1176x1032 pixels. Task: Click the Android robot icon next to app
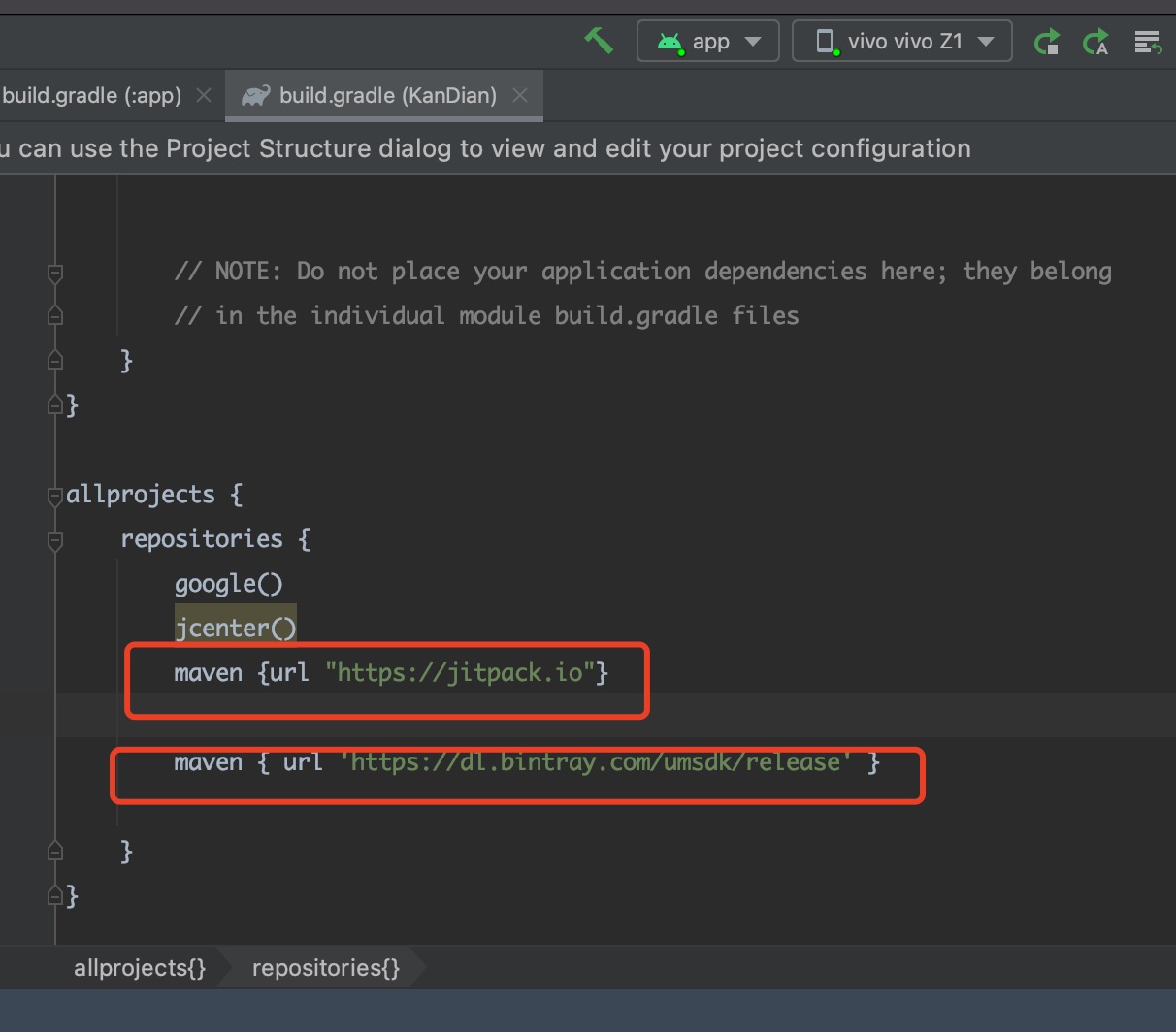pyautogui.click(x=670, y=43)
